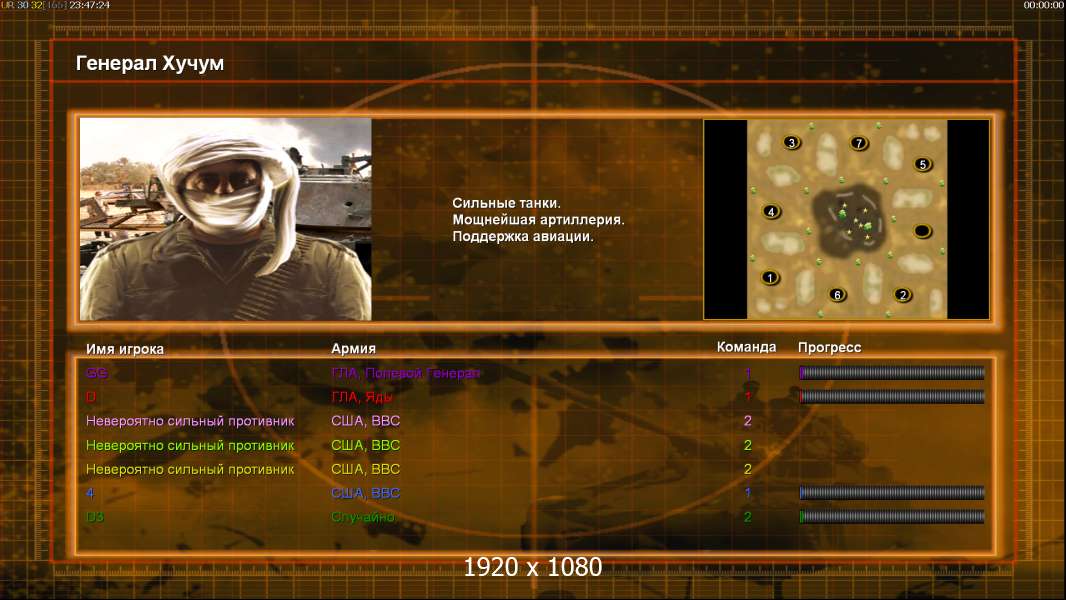1066x600 pixels.
Task: Click the "Команда" column header
Action: 746,348
